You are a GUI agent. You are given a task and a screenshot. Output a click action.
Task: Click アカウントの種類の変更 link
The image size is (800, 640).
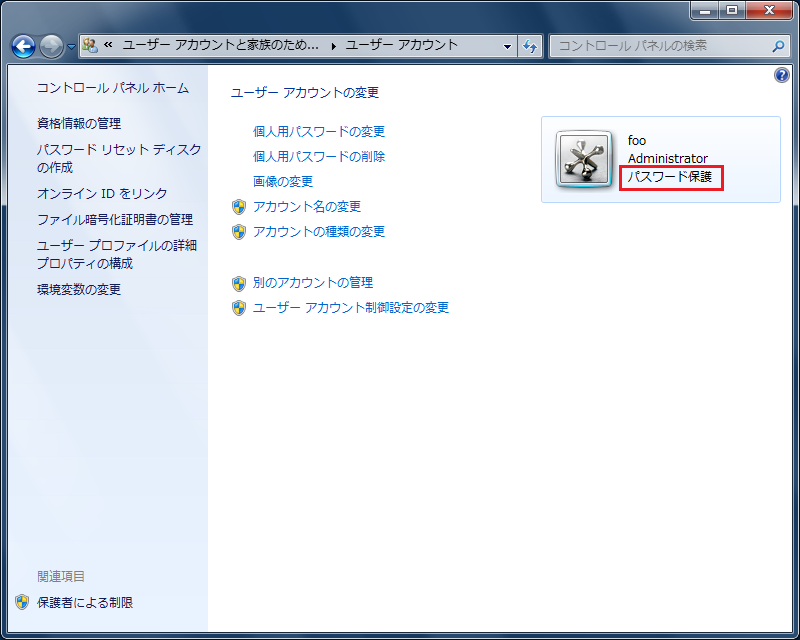tap(319, 232)
